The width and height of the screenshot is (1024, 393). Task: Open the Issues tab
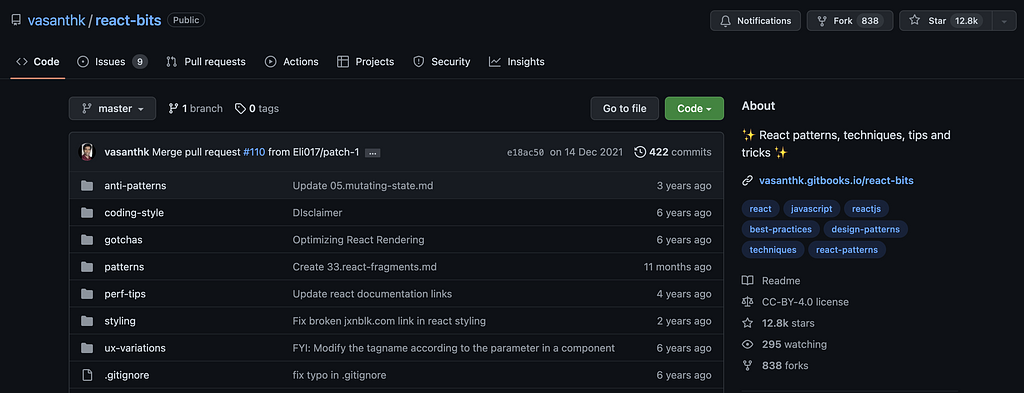click(112, 61)
